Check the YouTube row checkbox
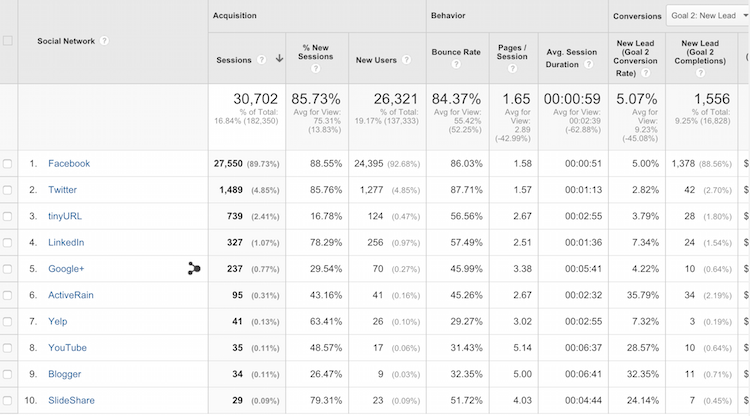750x416 pixels. click(x=8, y=348)
